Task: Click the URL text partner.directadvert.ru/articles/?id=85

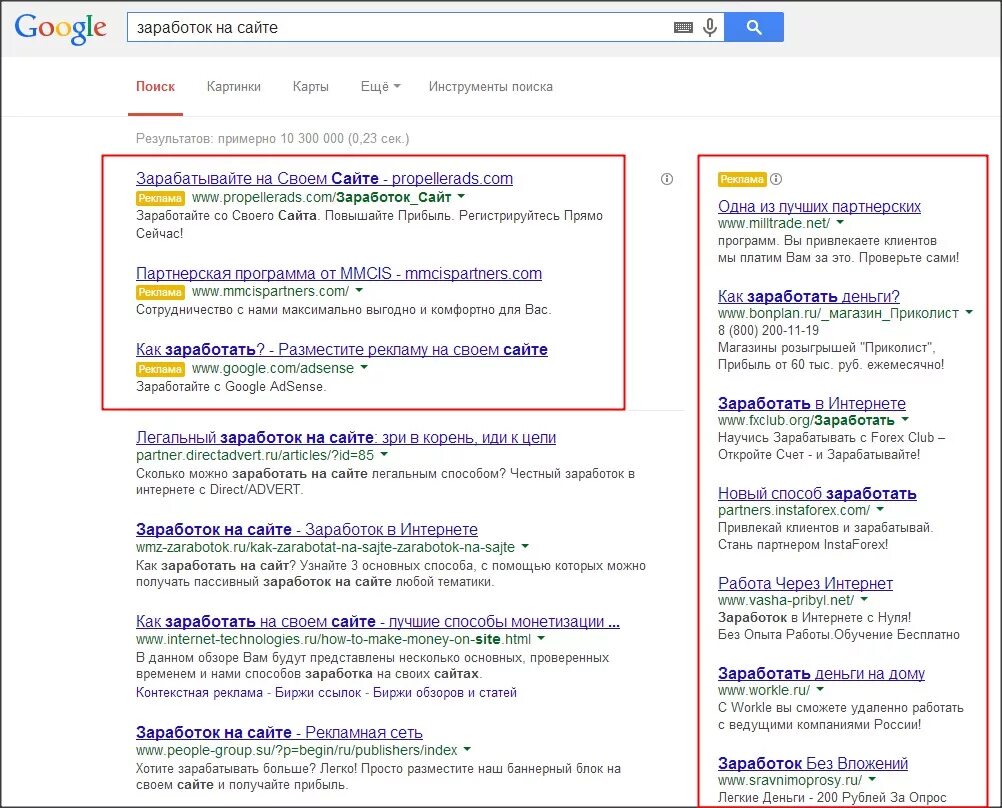Action: (255, 455)
